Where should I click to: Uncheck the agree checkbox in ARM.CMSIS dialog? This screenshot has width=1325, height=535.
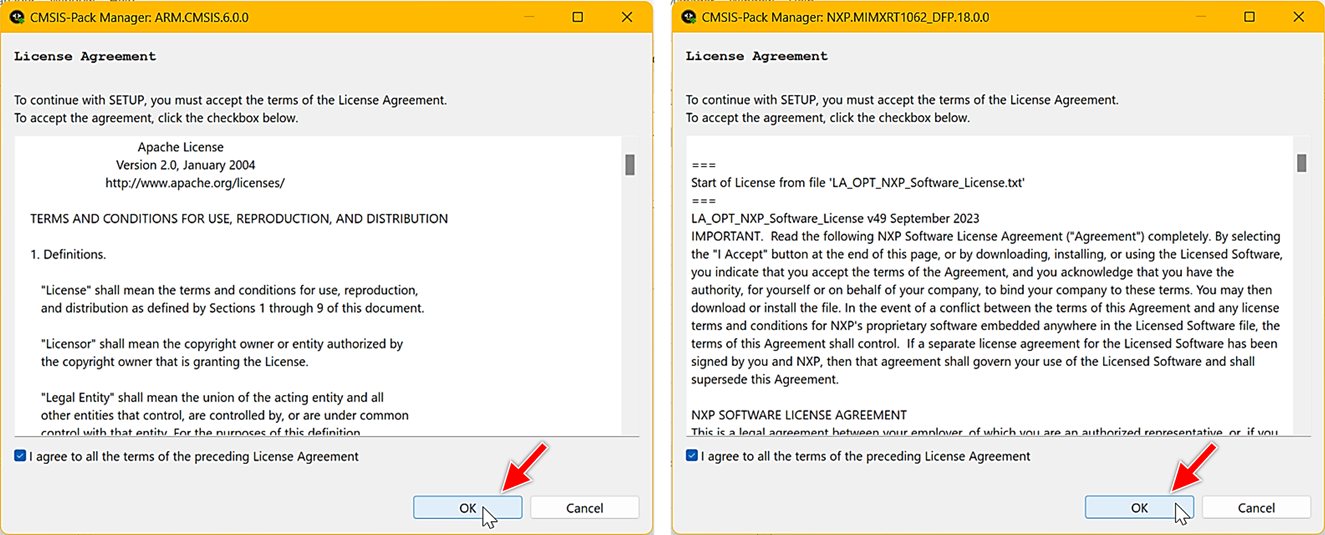21,456
